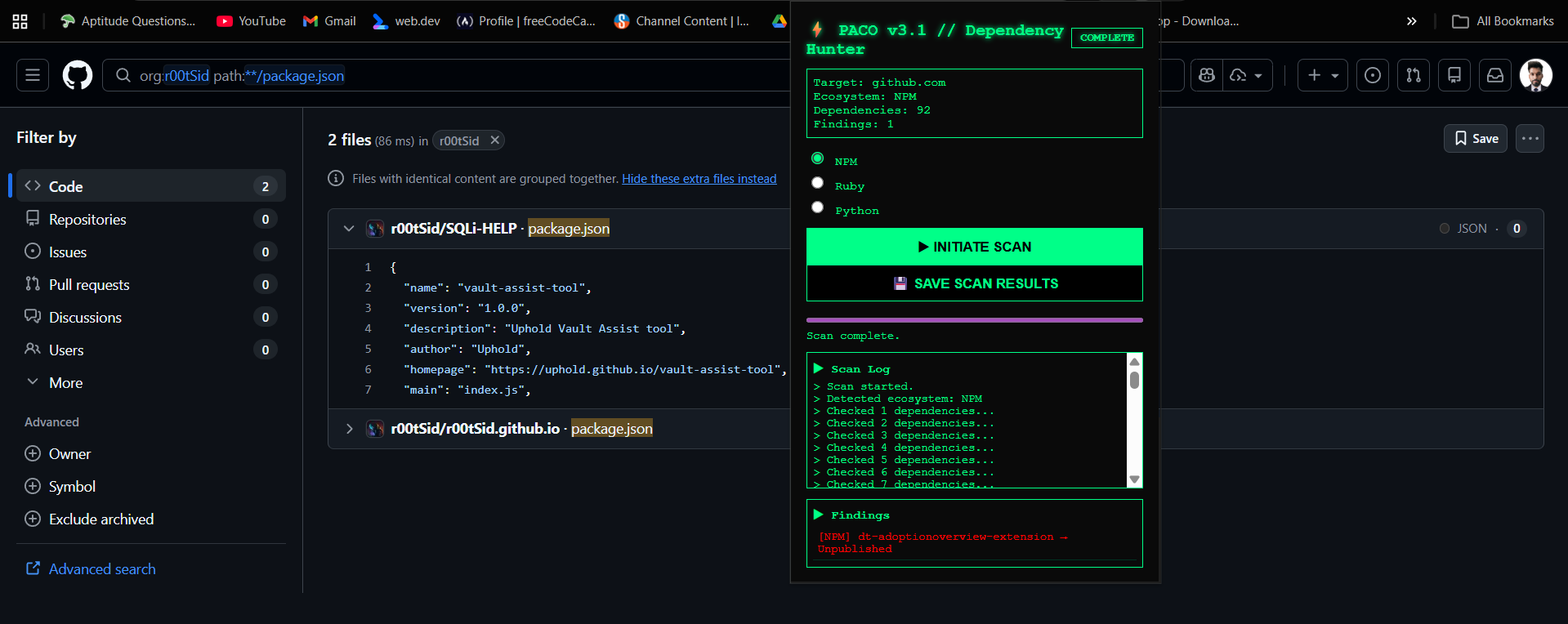1568x624 pixels.
Task: Select the Ruby ecosystem radio button
Action: pos(817,183)
